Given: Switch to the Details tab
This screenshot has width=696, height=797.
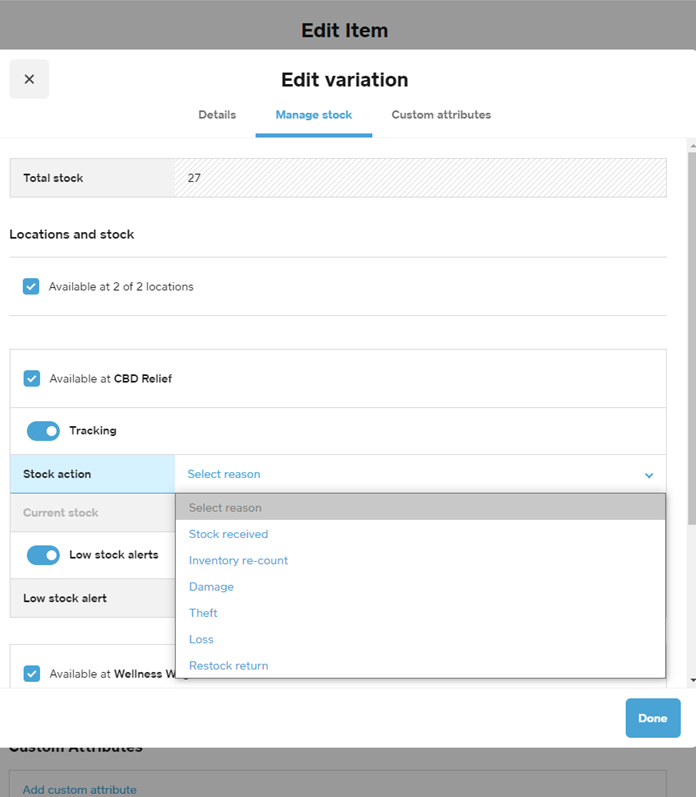Looking at the screenshot, I should tap(217, 115).
